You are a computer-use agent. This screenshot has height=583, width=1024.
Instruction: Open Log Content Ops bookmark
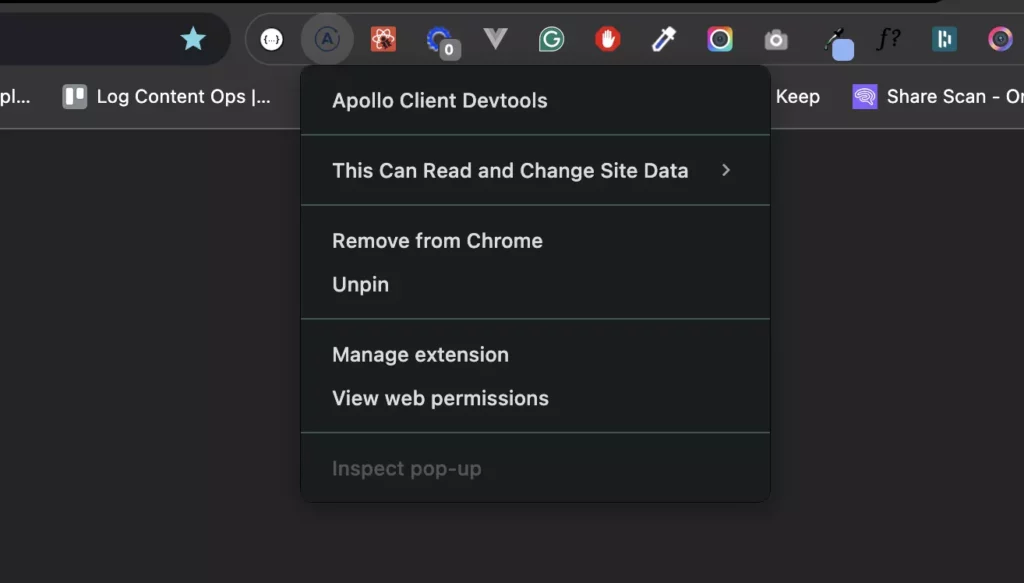click(x=167, y=97)
